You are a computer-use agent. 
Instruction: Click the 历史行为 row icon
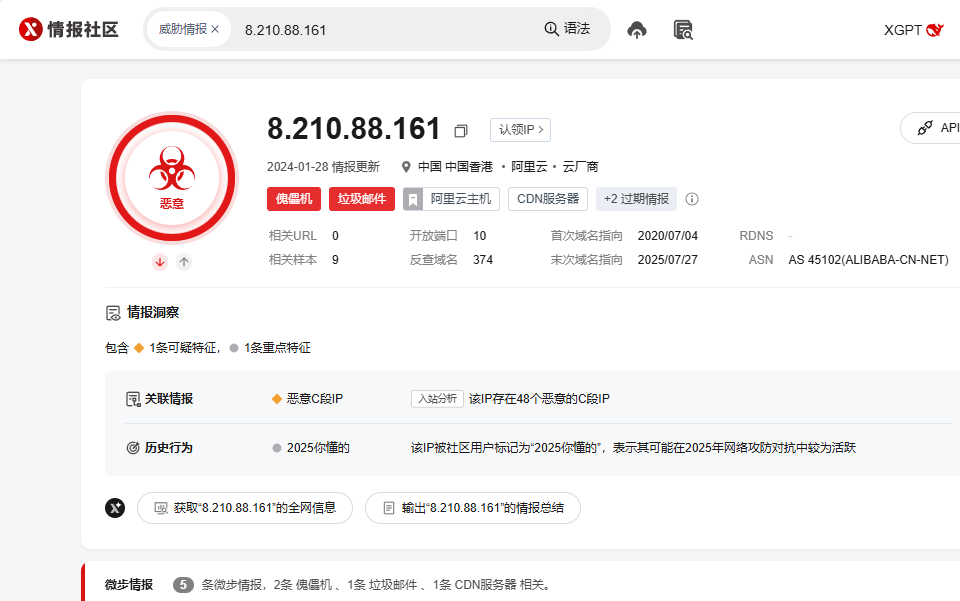point(133,448)
